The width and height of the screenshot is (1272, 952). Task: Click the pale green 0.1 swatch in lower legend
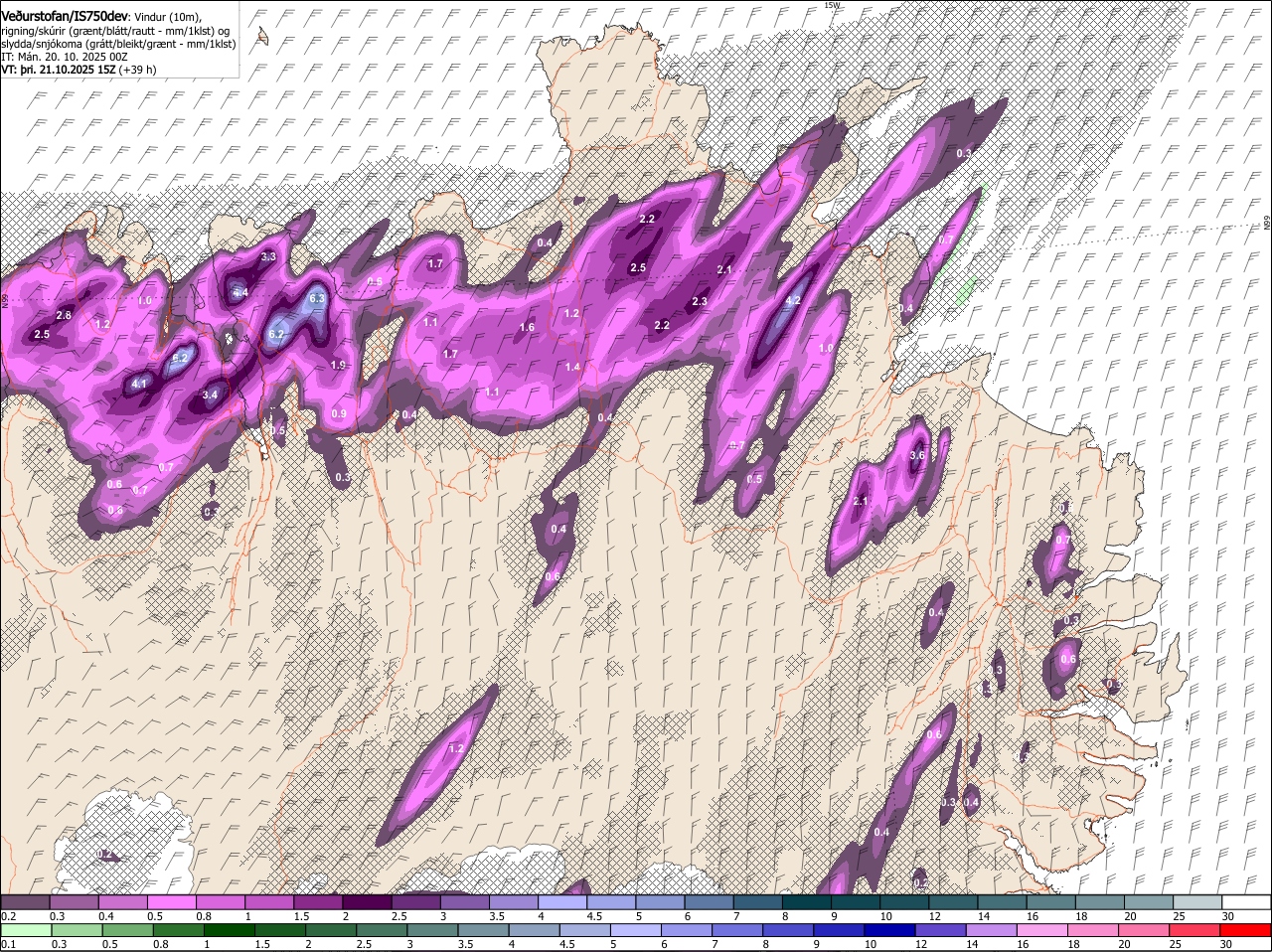pos(25,930)
